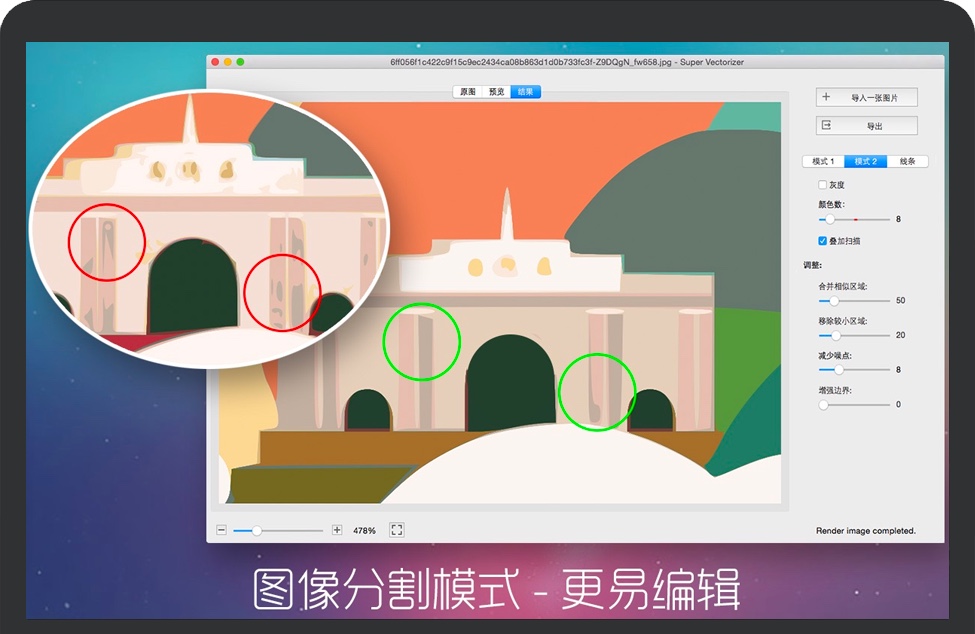Click the red circle in the magnifier preview
Viewport: 975px width, 634px height.
click(x=107, y=241)
